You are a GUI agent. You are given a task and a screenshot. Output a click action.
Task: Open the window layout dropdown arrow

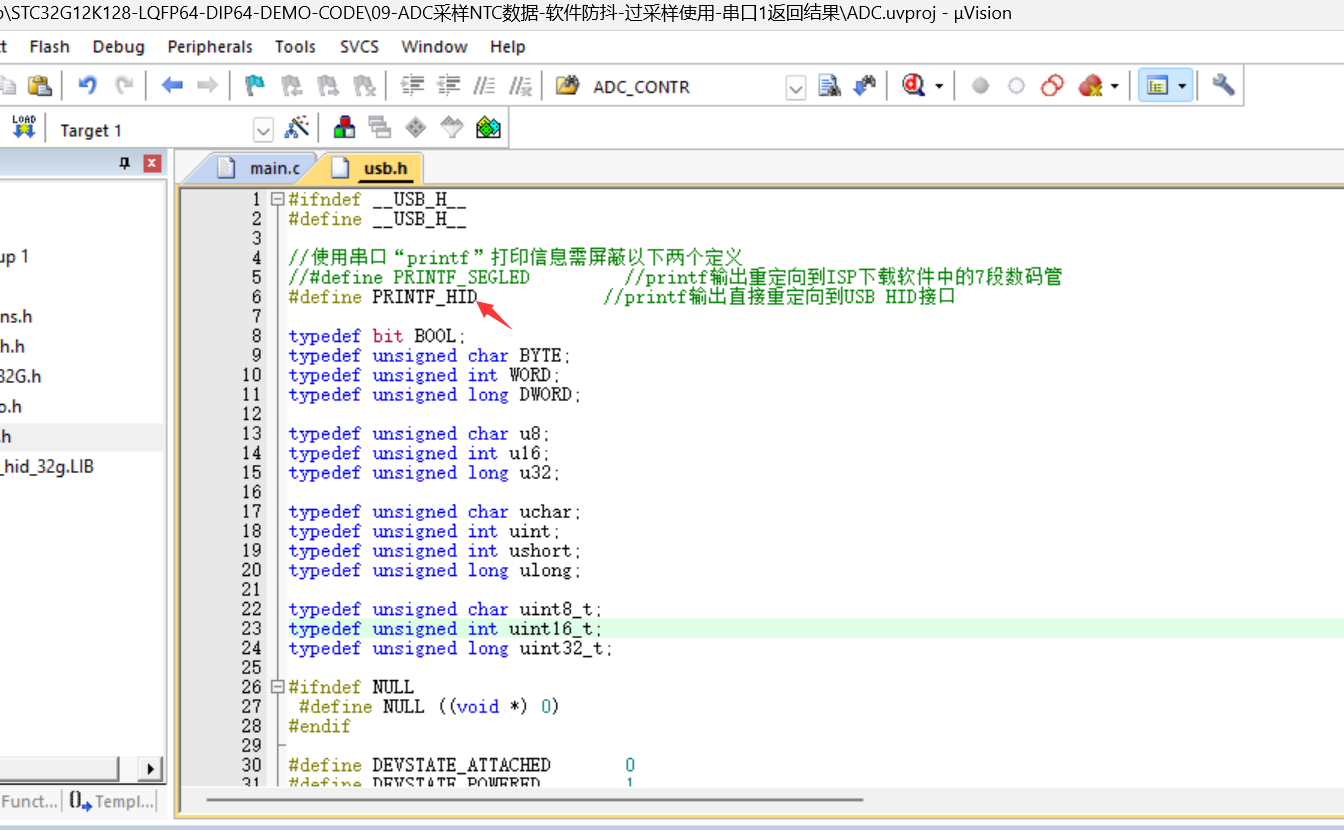click(1183, 87)
